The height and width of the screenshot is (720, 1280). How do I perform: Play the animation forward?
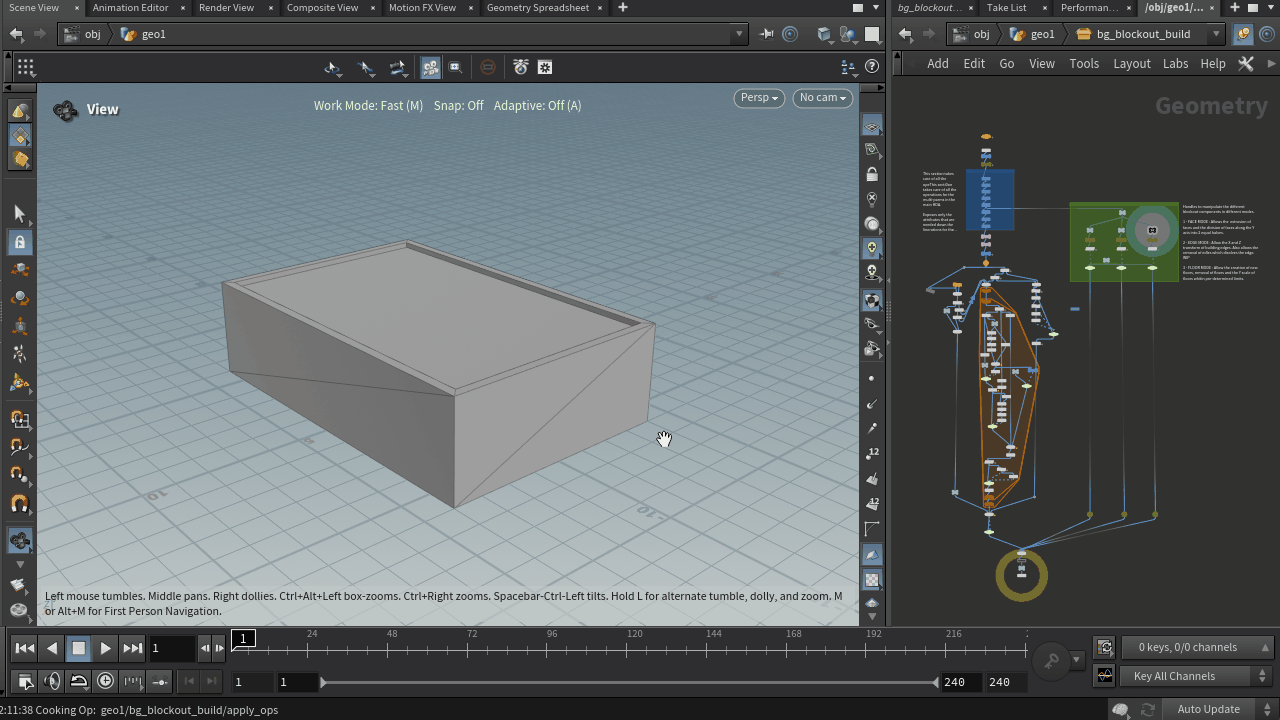point(105,648)
